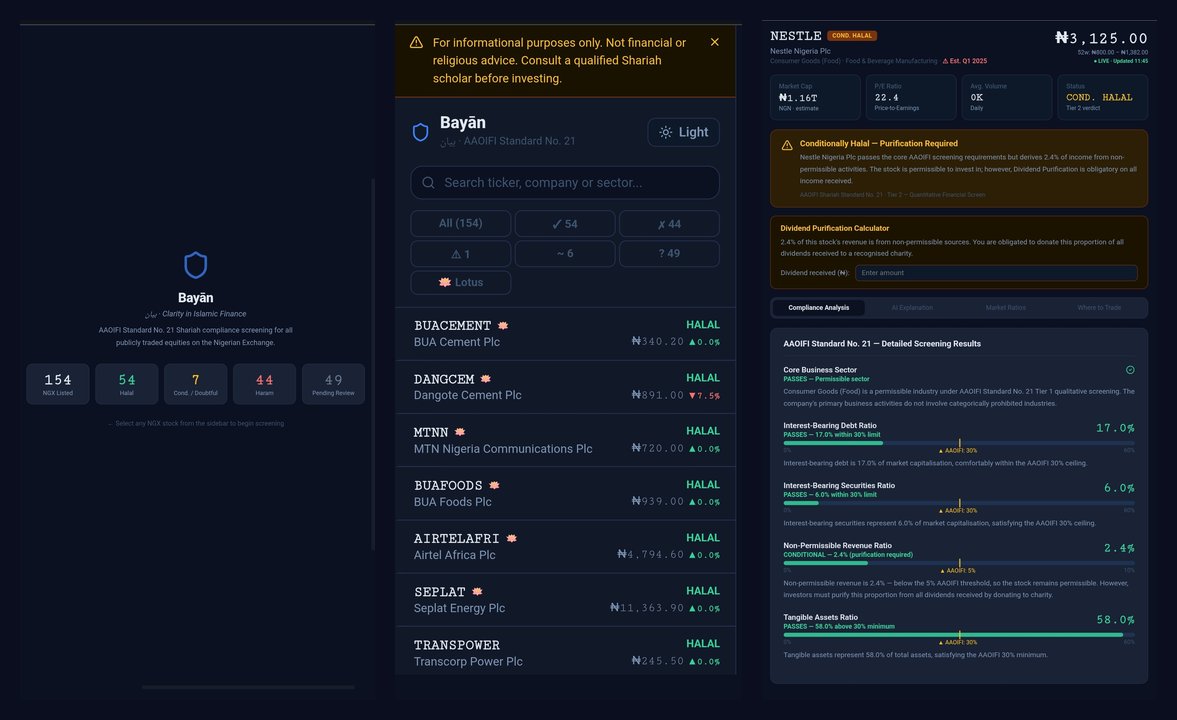Toggle the Lotus filter chip
This screenshot has height=720, width=1177.
(x=461, y=282)
